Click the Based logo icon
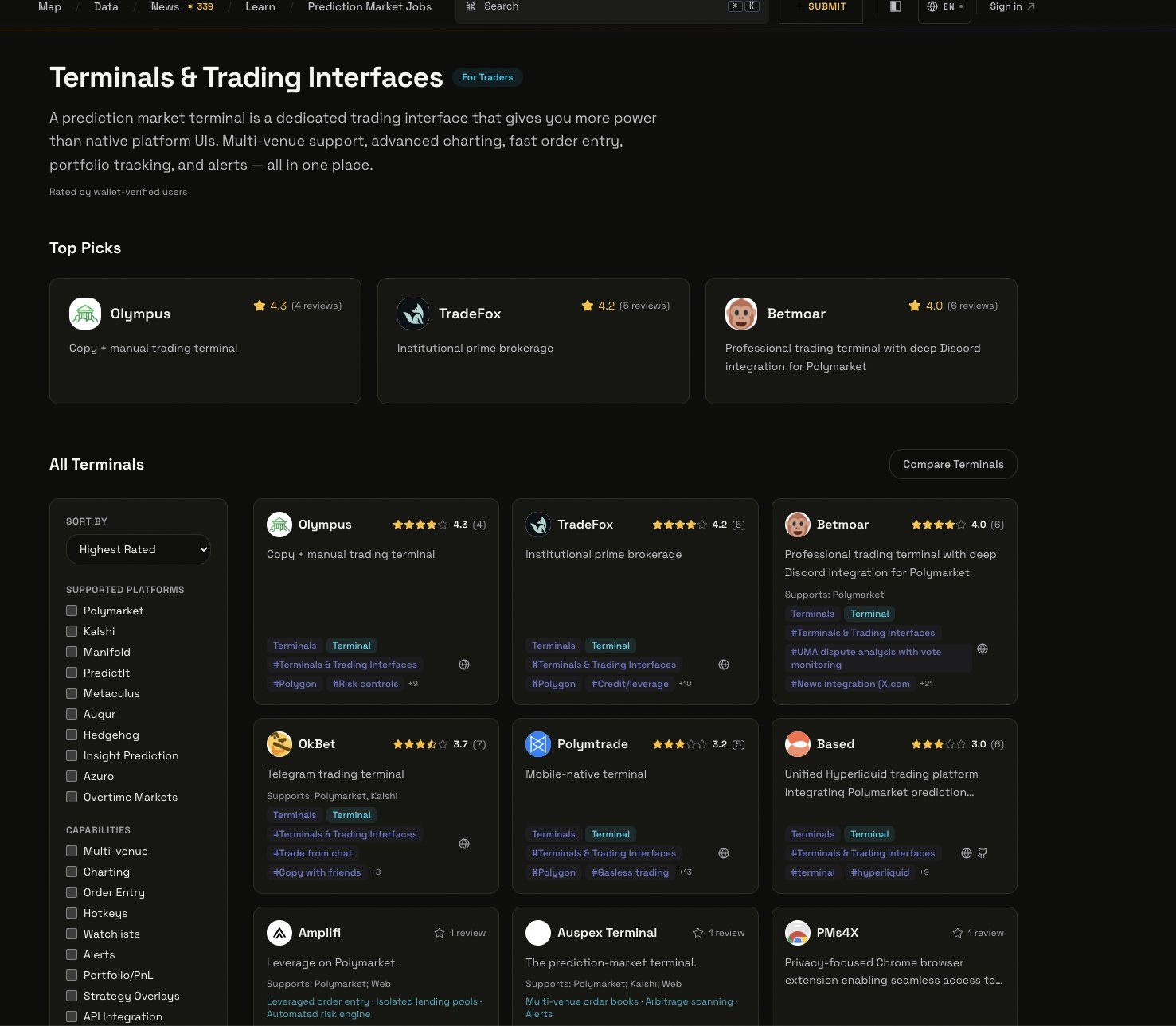This screenshot has width=1176, height=1026. [x=798, y=744]
